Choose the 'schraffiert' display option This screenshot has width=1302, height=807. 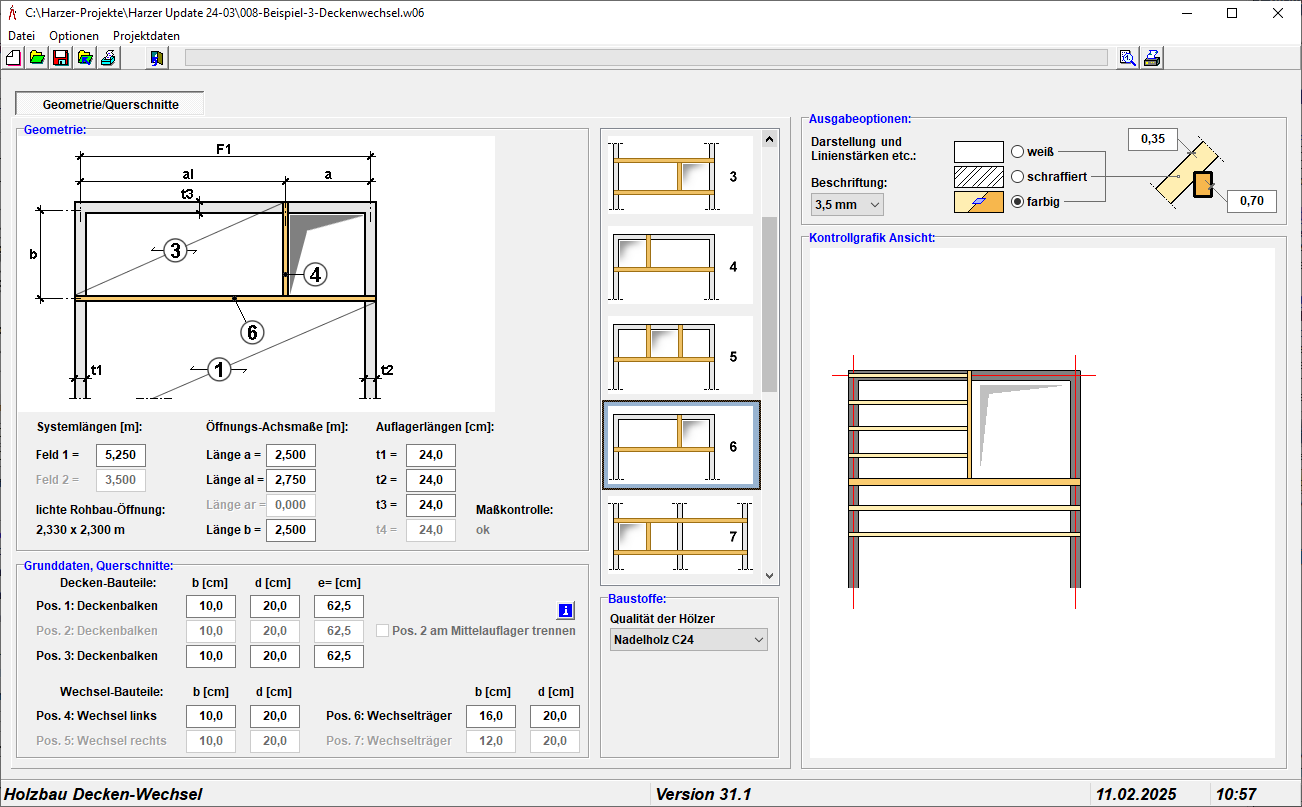click(x=1018, y=177)
